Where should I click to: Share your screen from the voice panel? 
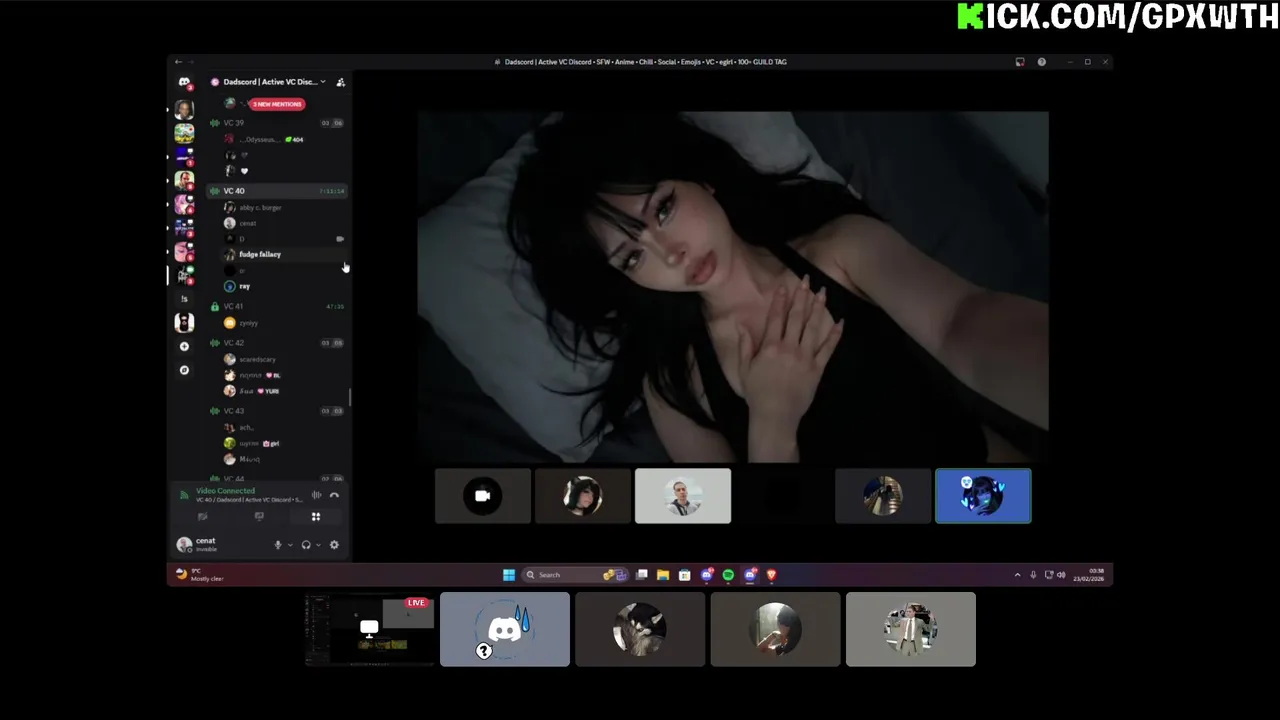259,517
